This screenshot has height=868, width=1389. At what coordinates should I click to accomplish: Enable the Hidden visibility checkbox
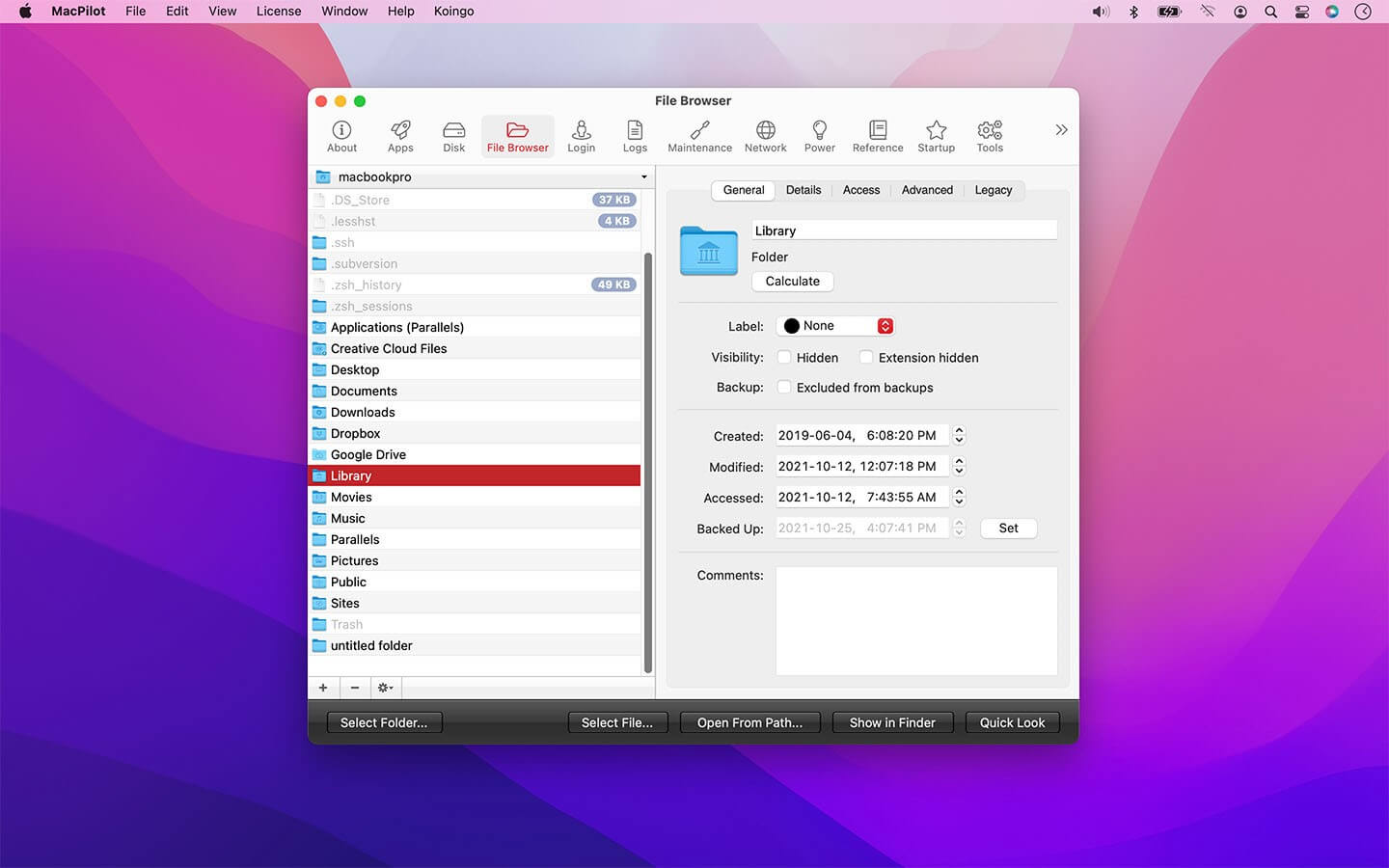coord(784,357)
